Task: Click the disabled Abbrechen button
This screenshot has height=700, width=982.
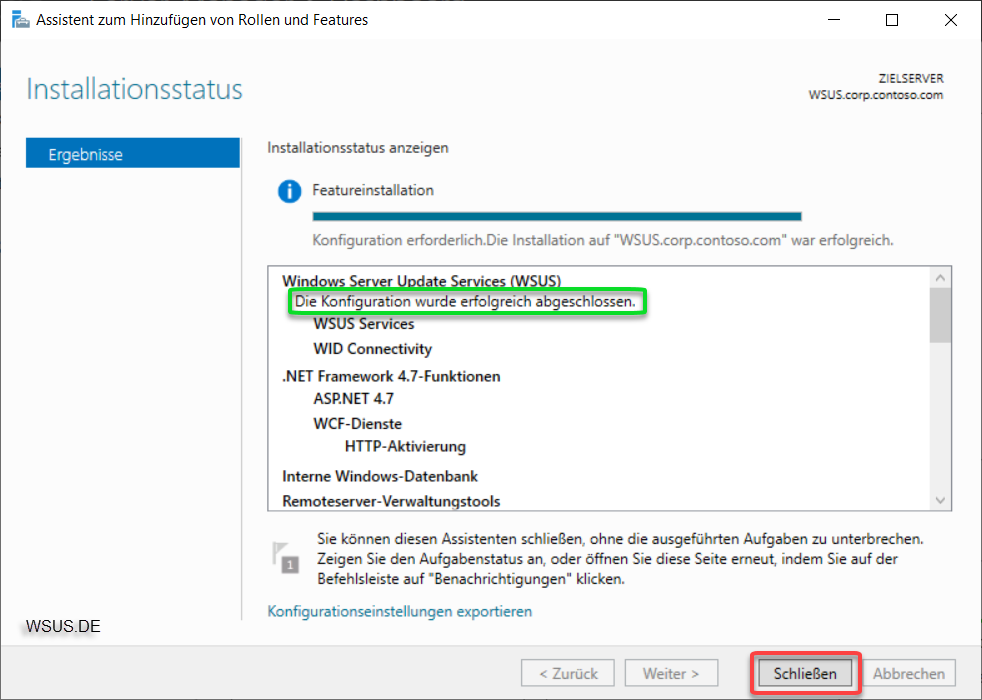Action: pos(909,673)
